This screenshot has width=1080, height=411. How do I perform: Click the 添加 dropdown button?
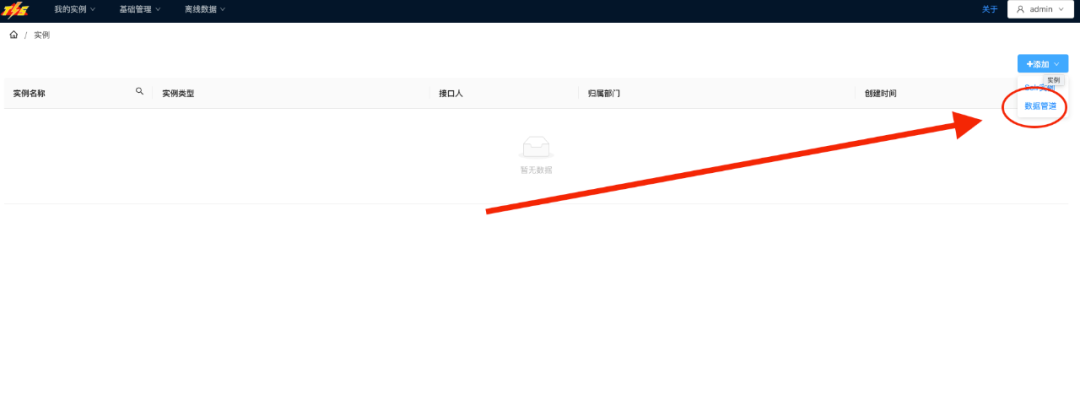pos(1043,64)
